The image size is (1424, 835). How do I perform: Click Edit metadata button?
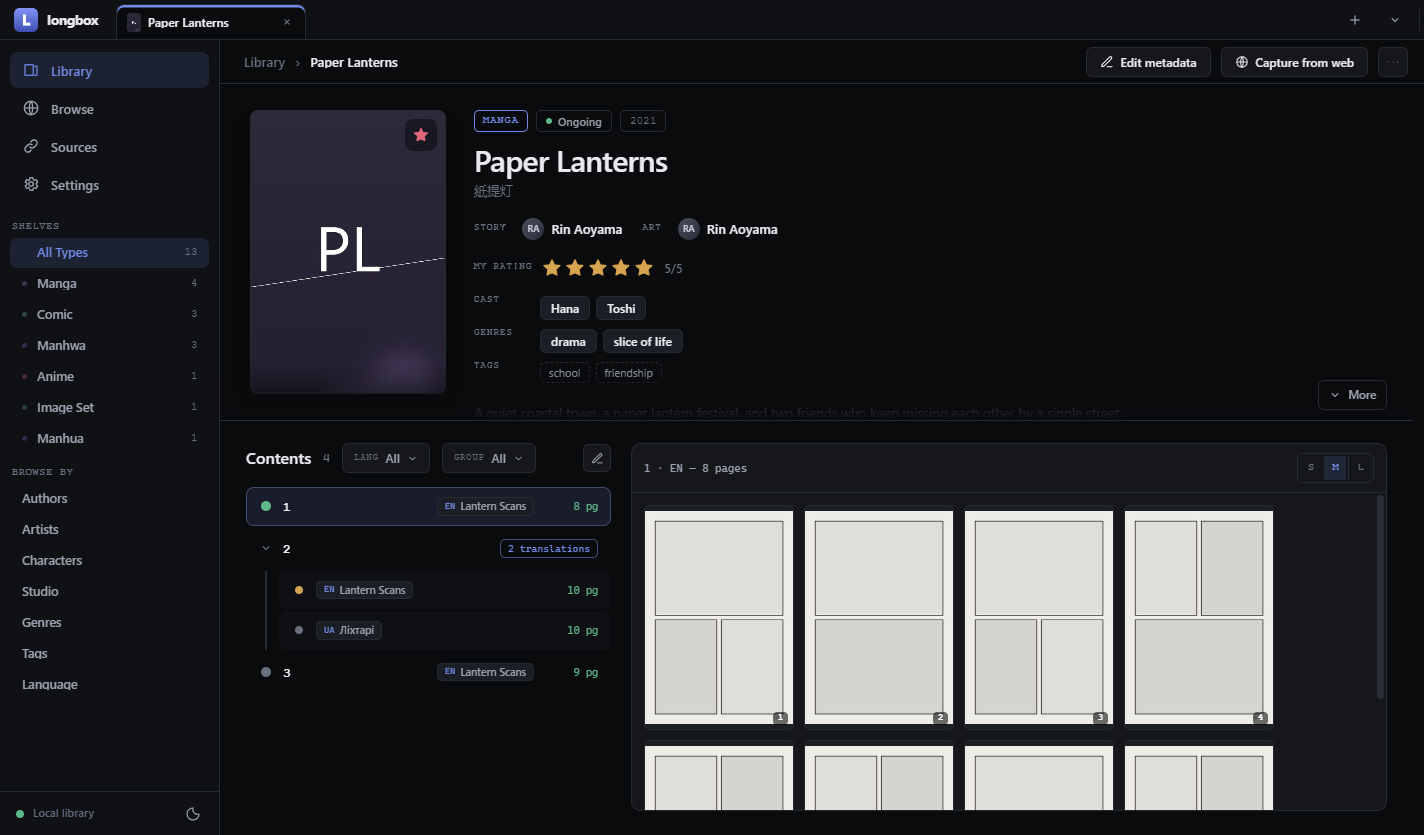[1148, 62]
